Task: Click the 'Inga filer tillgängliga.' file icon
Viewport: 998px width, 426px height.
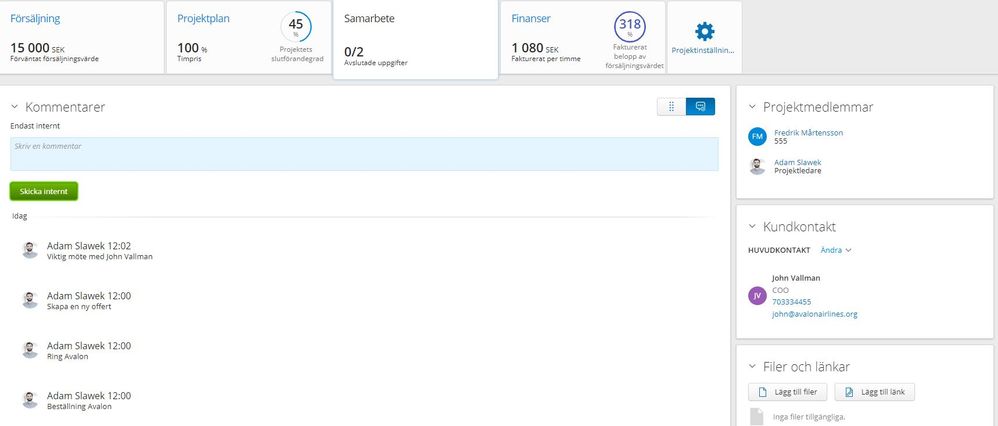Action: coord(756,416)
